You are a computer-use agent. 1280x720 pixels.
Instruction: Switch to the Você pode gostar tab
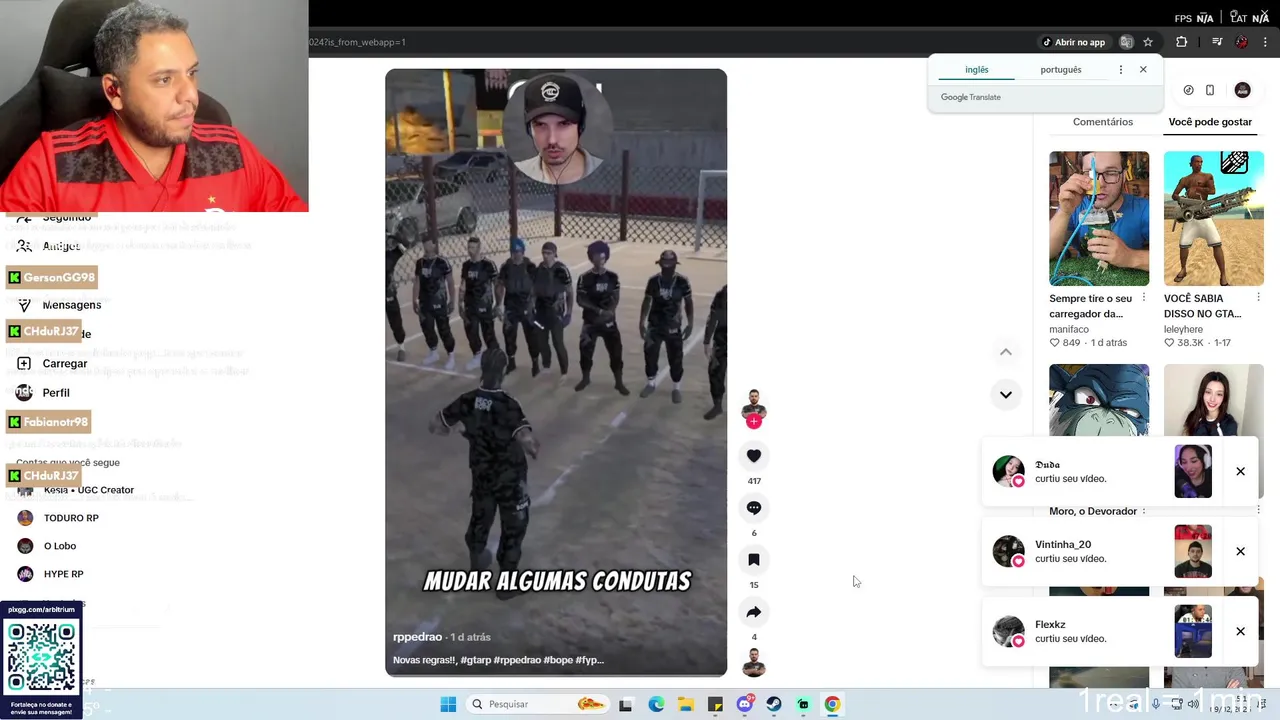click(1210, 122)
